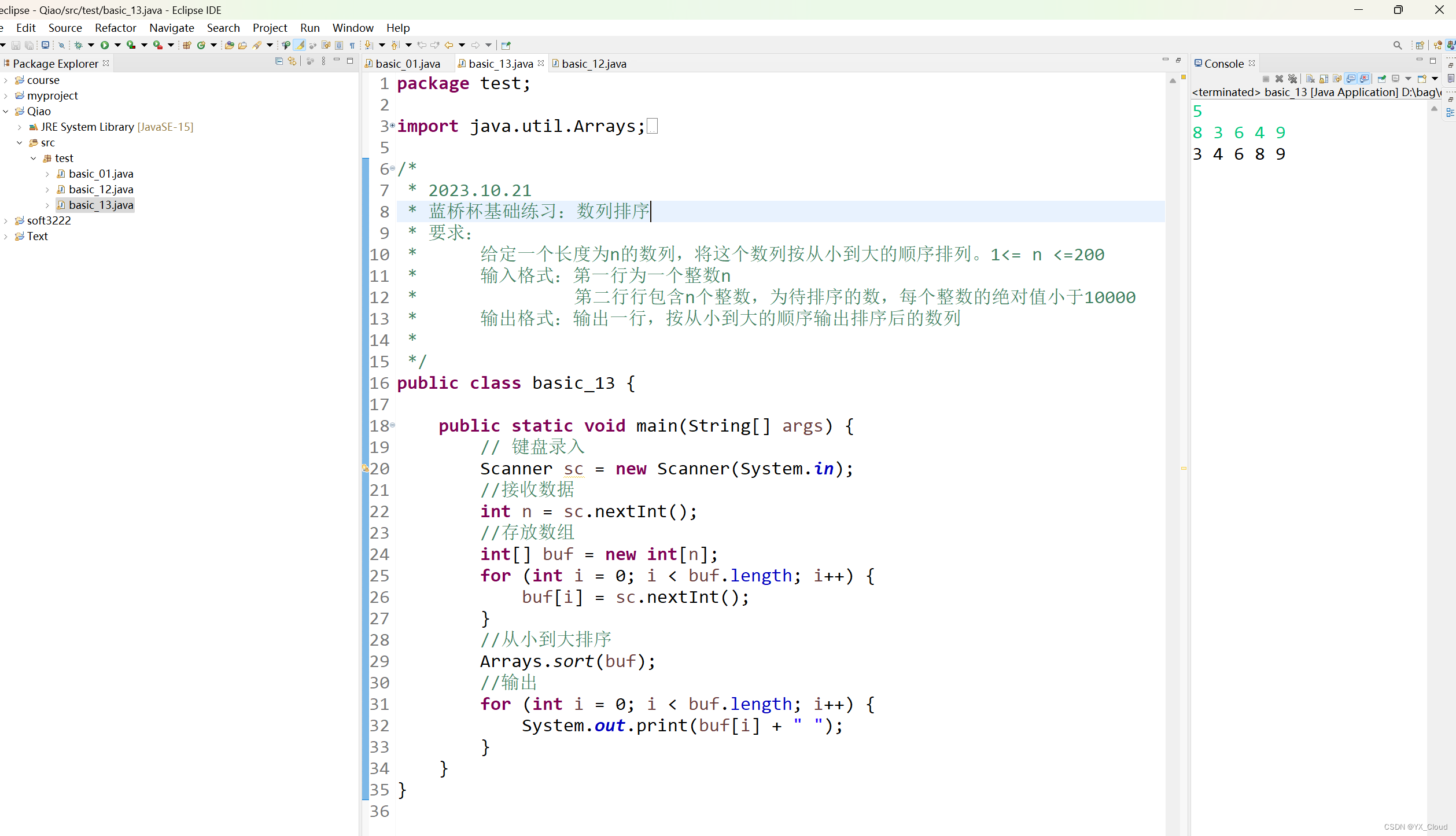
Task: Toggle Scroll Lock in the Console
Action: point(1324,79)
